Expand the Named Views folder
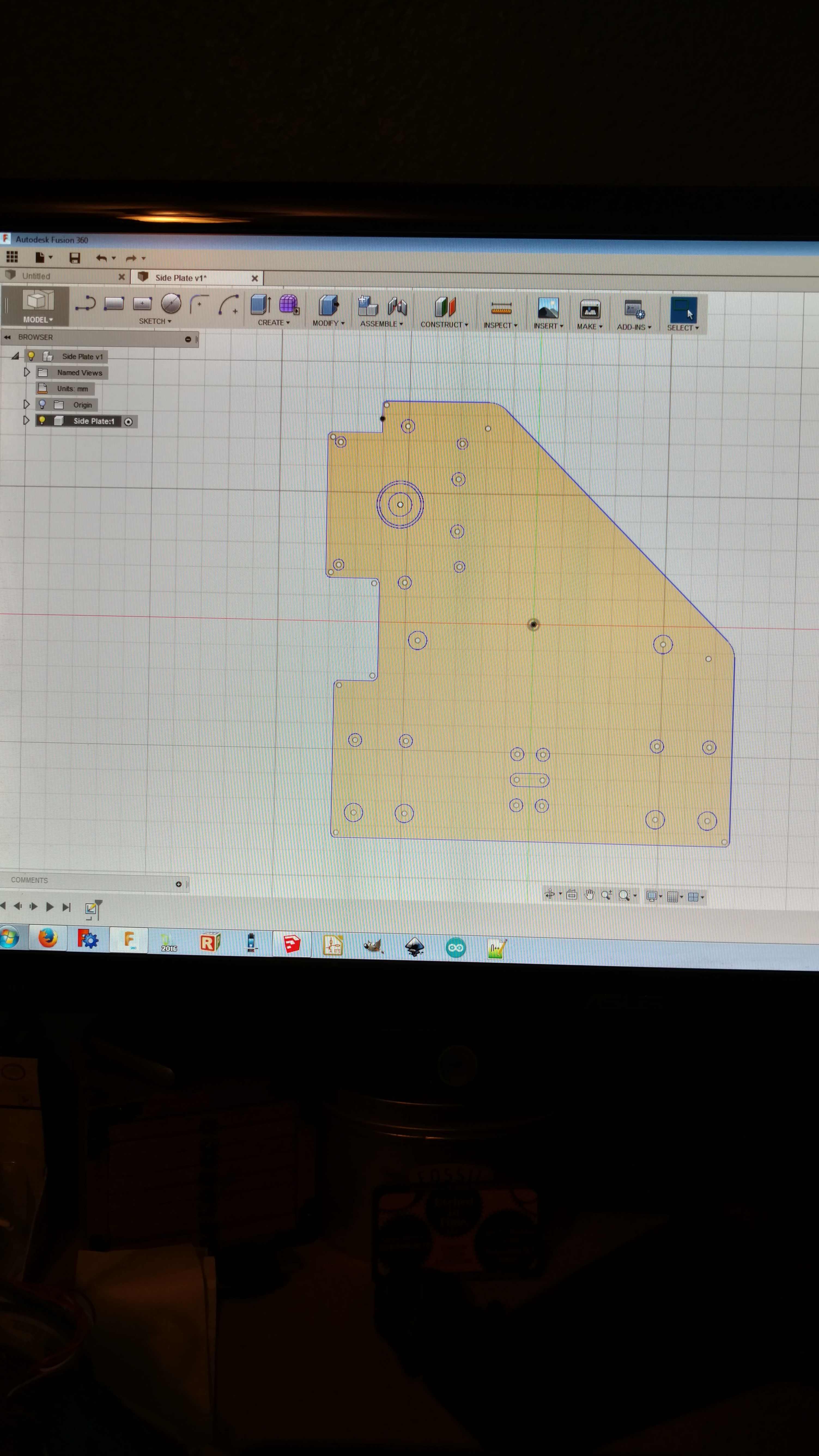Screen dimensions: 819x1456 [x=27, y=372]
